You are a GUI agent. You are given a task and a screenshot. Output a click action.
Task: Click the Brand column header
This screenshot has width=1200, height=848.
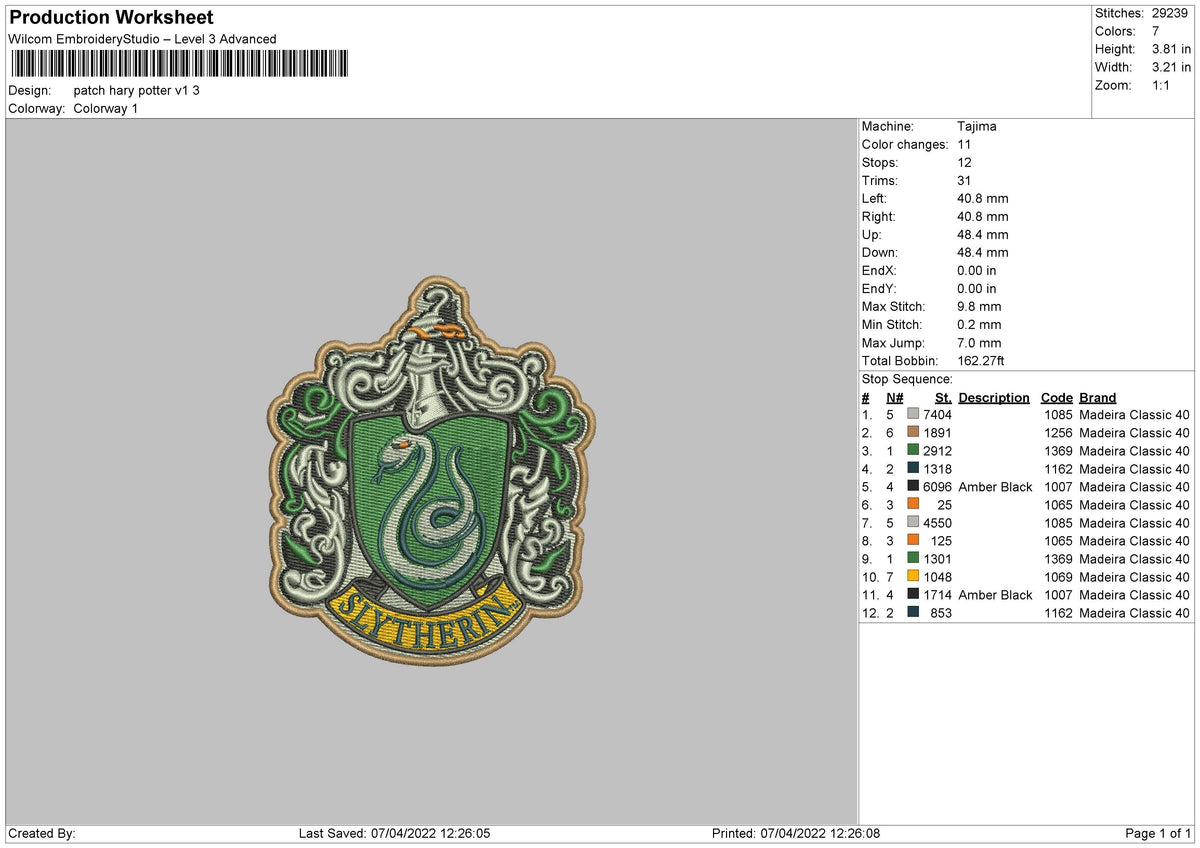coord(1097,397)
